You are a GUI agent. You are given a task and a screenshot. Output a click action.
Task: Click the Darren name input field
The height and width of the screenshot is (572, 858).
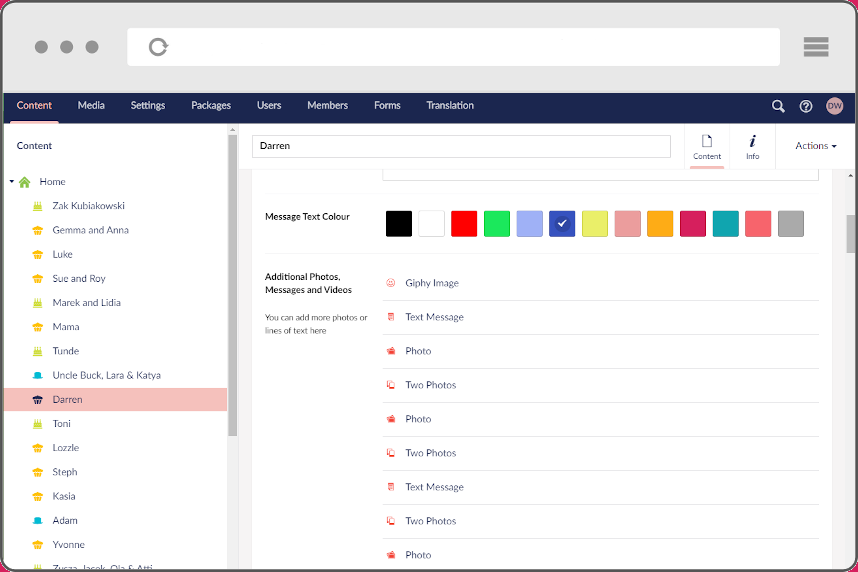tap(461, 146)
